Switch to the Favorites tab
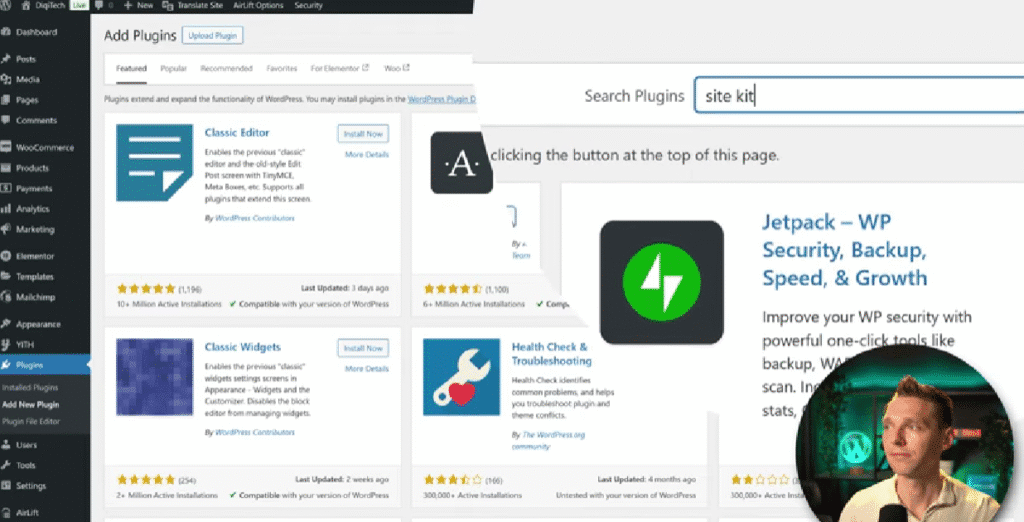Screen dimensions: 1024x522 (281, 68)
